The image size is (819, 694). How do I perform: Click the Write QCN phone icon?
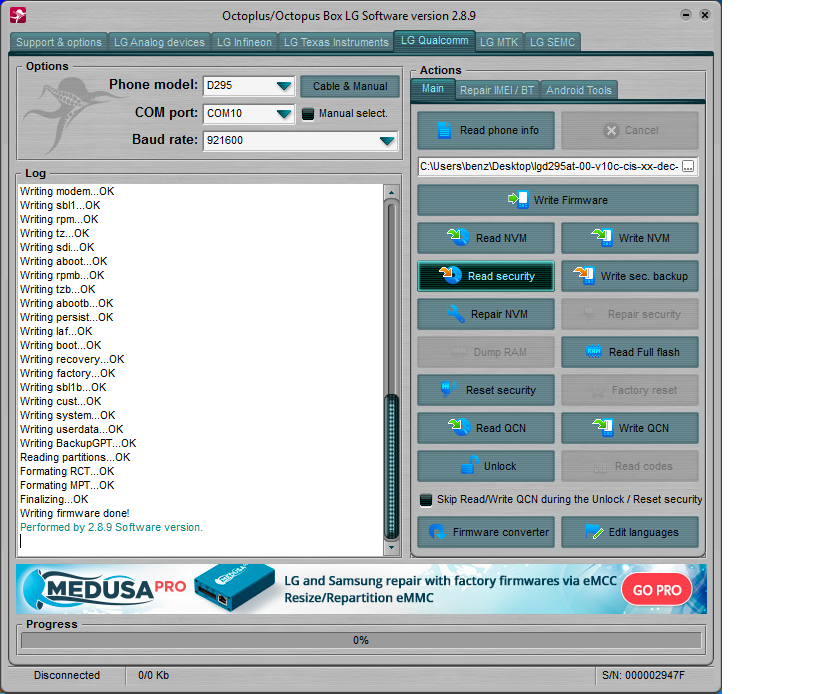pyautogui.click(x=602, y=427)
